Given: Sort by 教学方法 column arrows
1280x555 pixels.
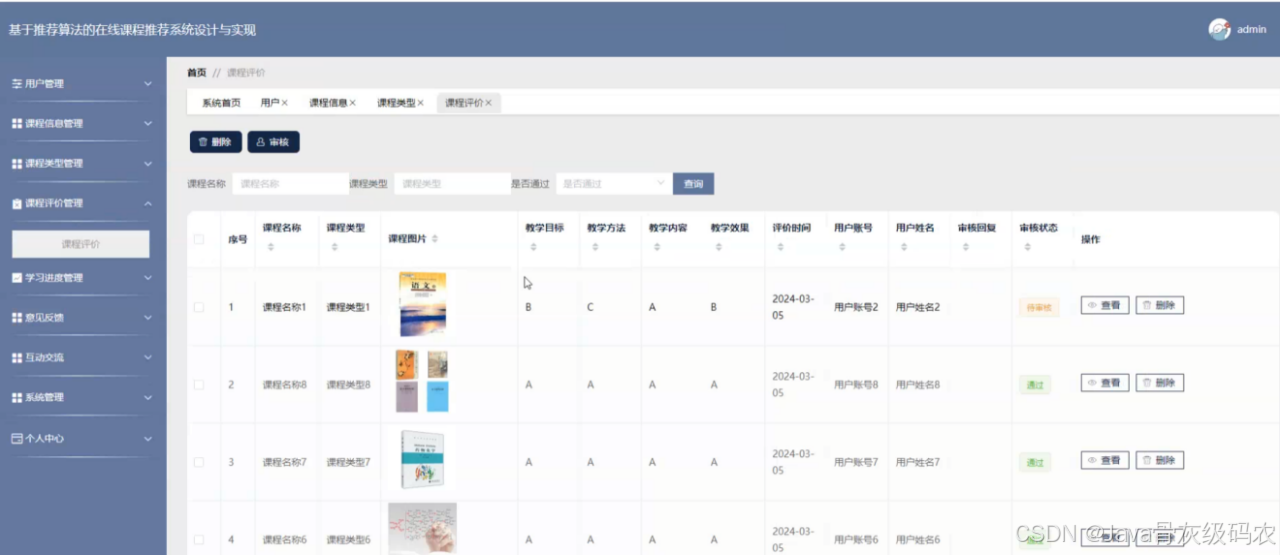Looking at the screenshot, I should (595, 247).
